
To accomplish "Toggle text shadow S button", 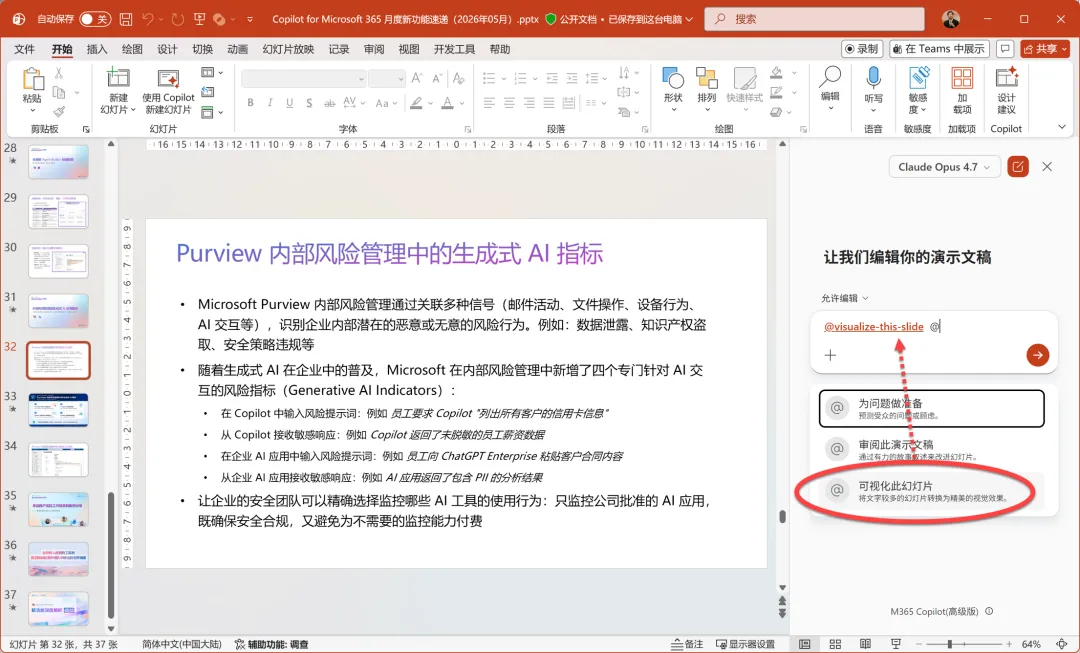I will coord(309,103).
